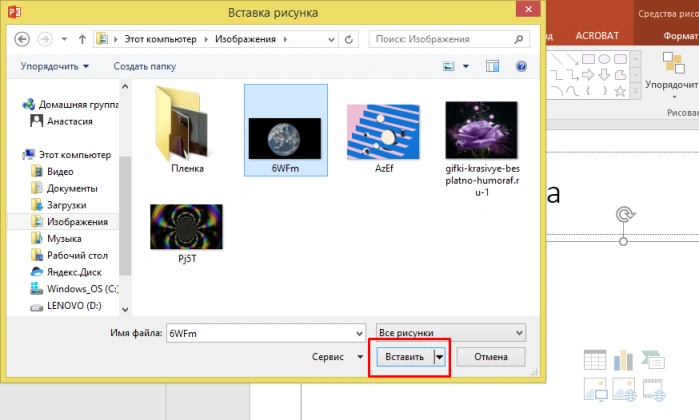
Task: Expand the Вставить button dropdown arrow
Action: click(x=440, y=357)
